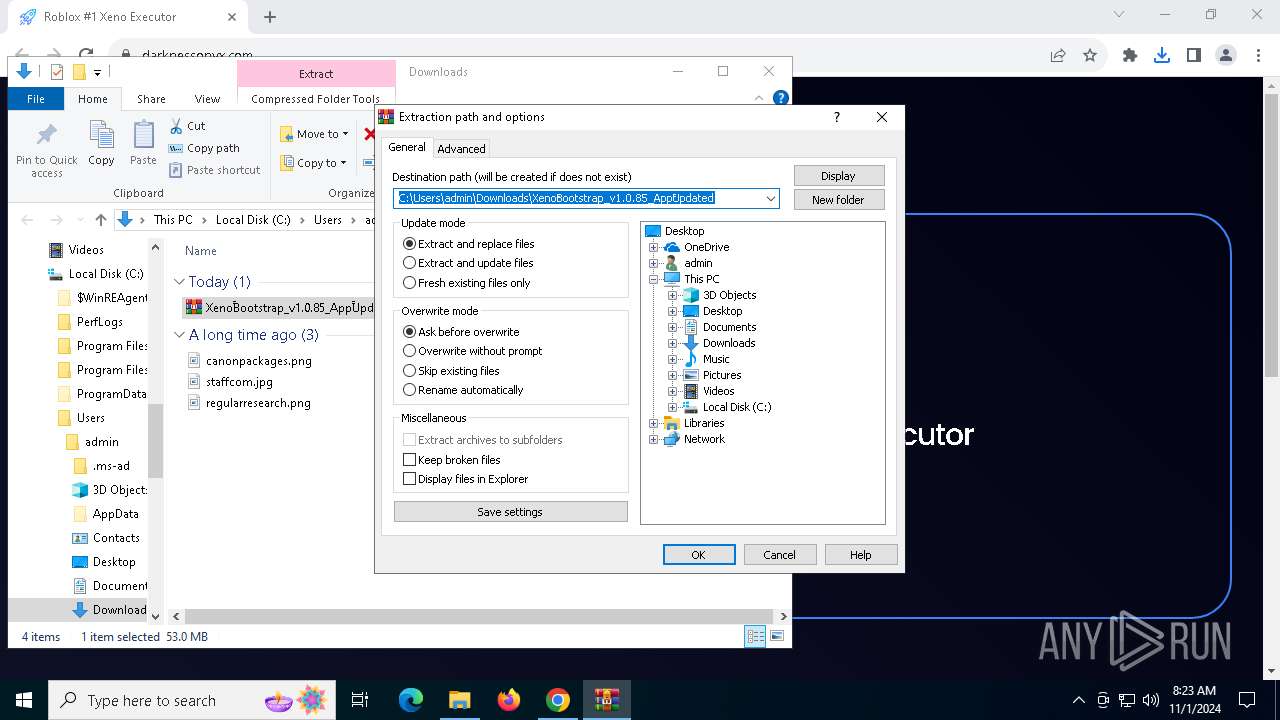
Task: Expand Downloads node in folder tree
Action: pyautogui.click(x=673, y=343)
